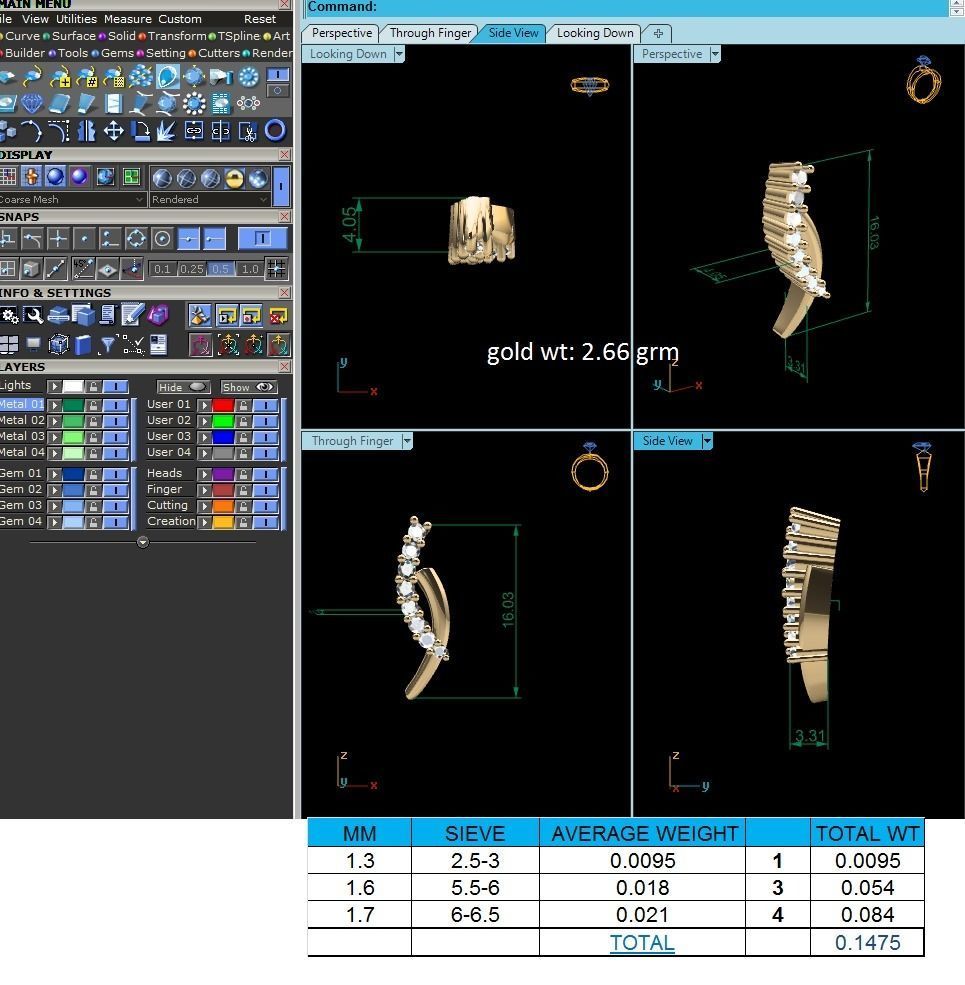Click the Show layers button
The height and width of the screenshot is (985, 965).
click(248, 387)
